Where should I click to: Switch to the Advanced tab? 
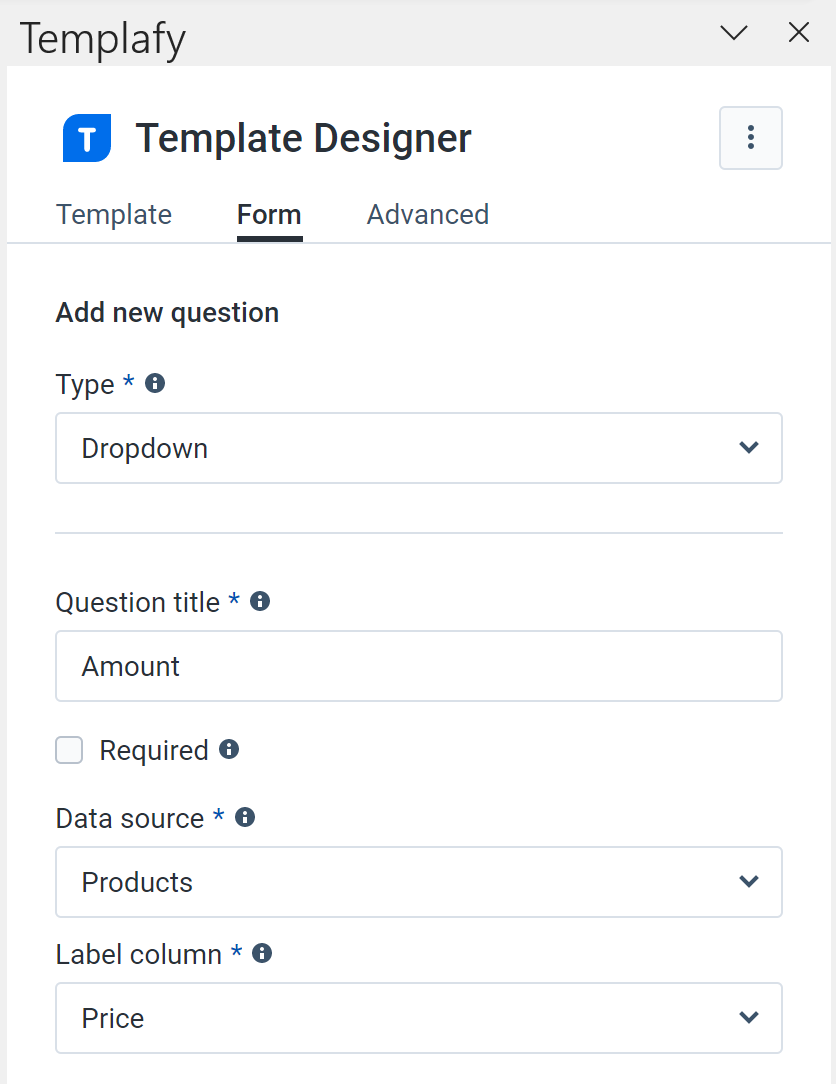427,214
